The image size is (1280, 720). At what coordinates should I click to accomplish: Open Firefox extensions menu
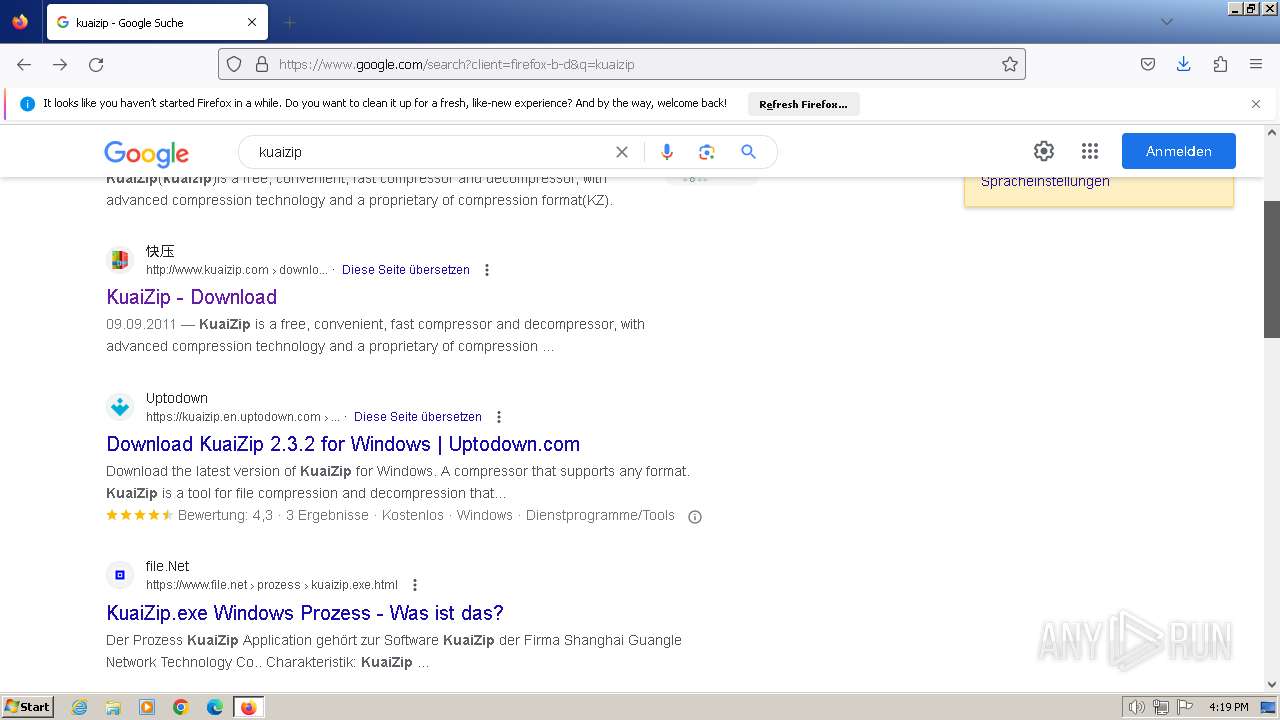[x=1220, y=64]
